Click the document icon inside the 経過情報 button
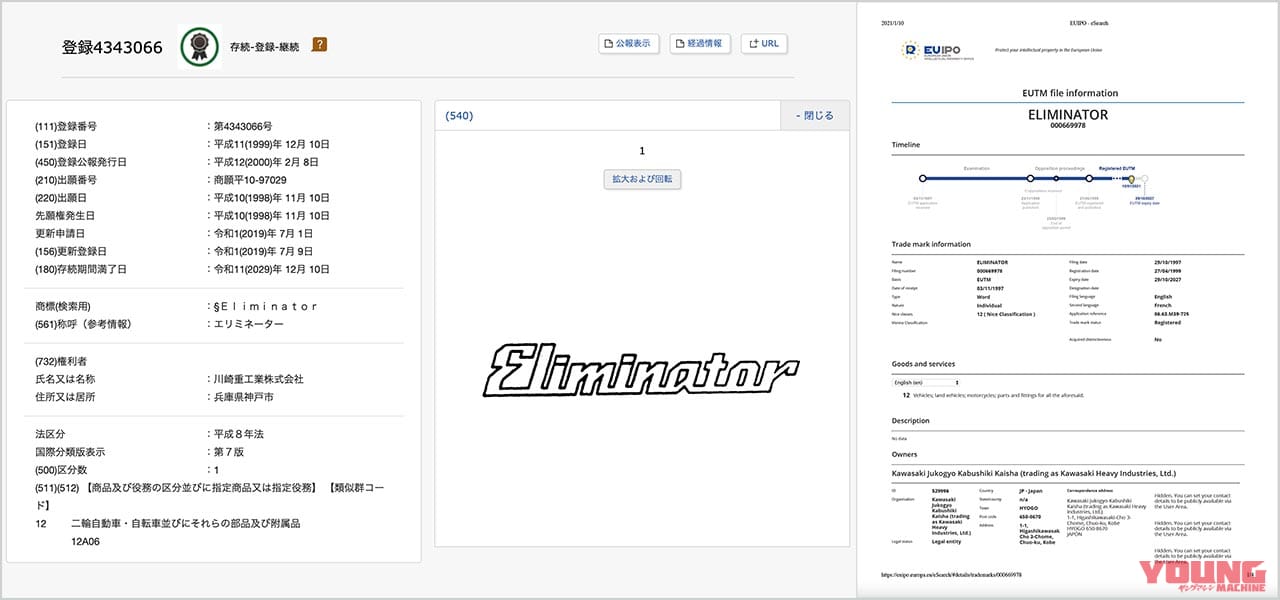Screen dimensions: 1280x600 tap(679, 43)
